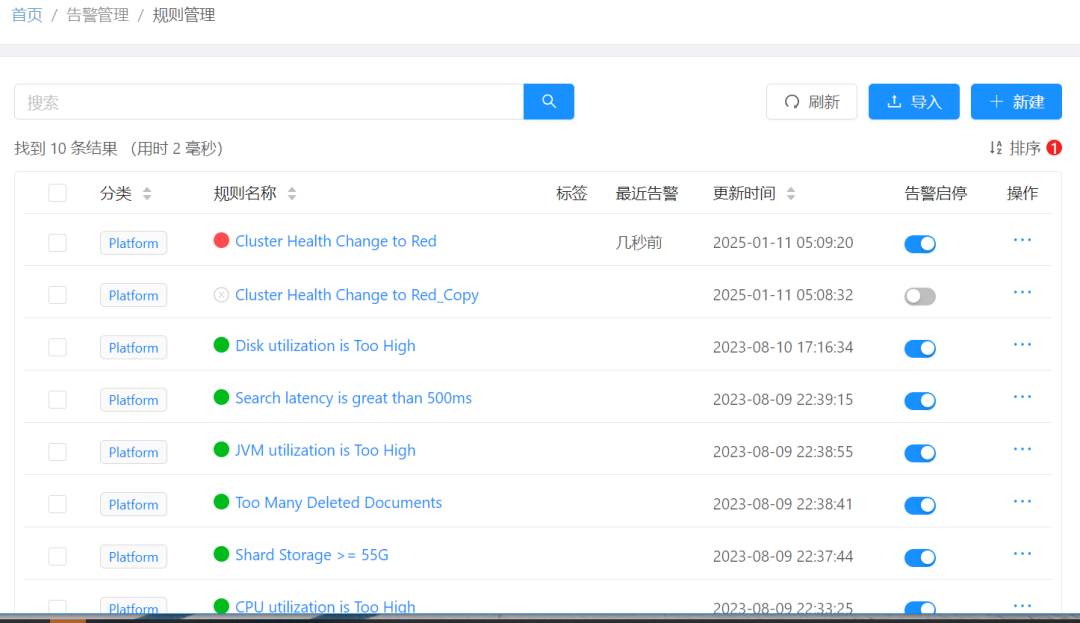Click the 导入 import button
The width and height of the screenshot is (1080, 623).
(913, 102)
